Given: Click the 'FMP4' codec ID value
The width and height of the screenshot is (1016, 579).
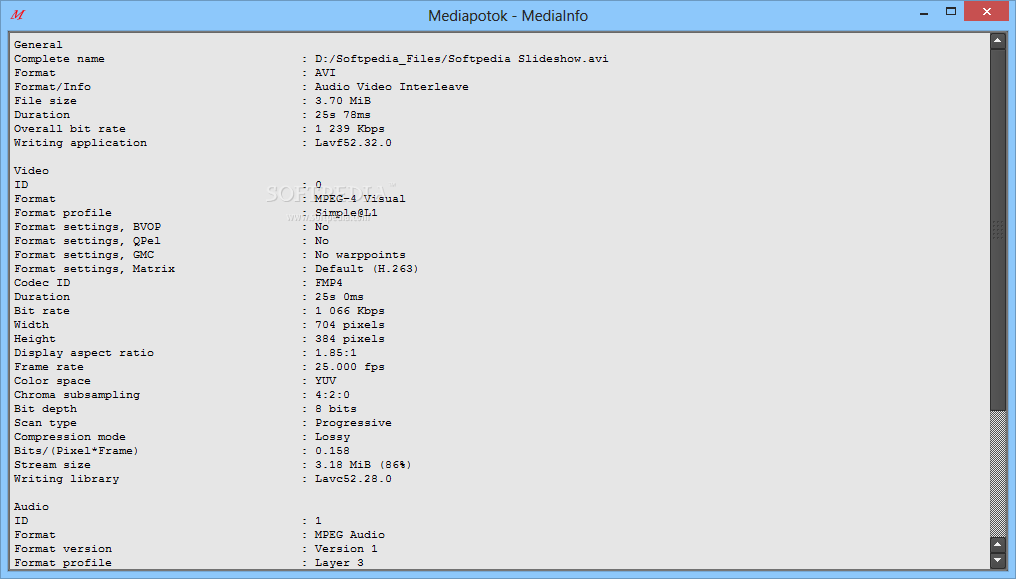Looking at the screenshot, I should 329,282.
